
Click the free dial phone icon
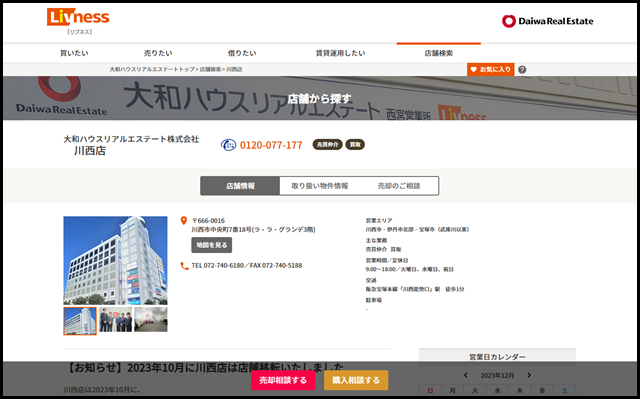pyautogui.click(x=228, y=145)
